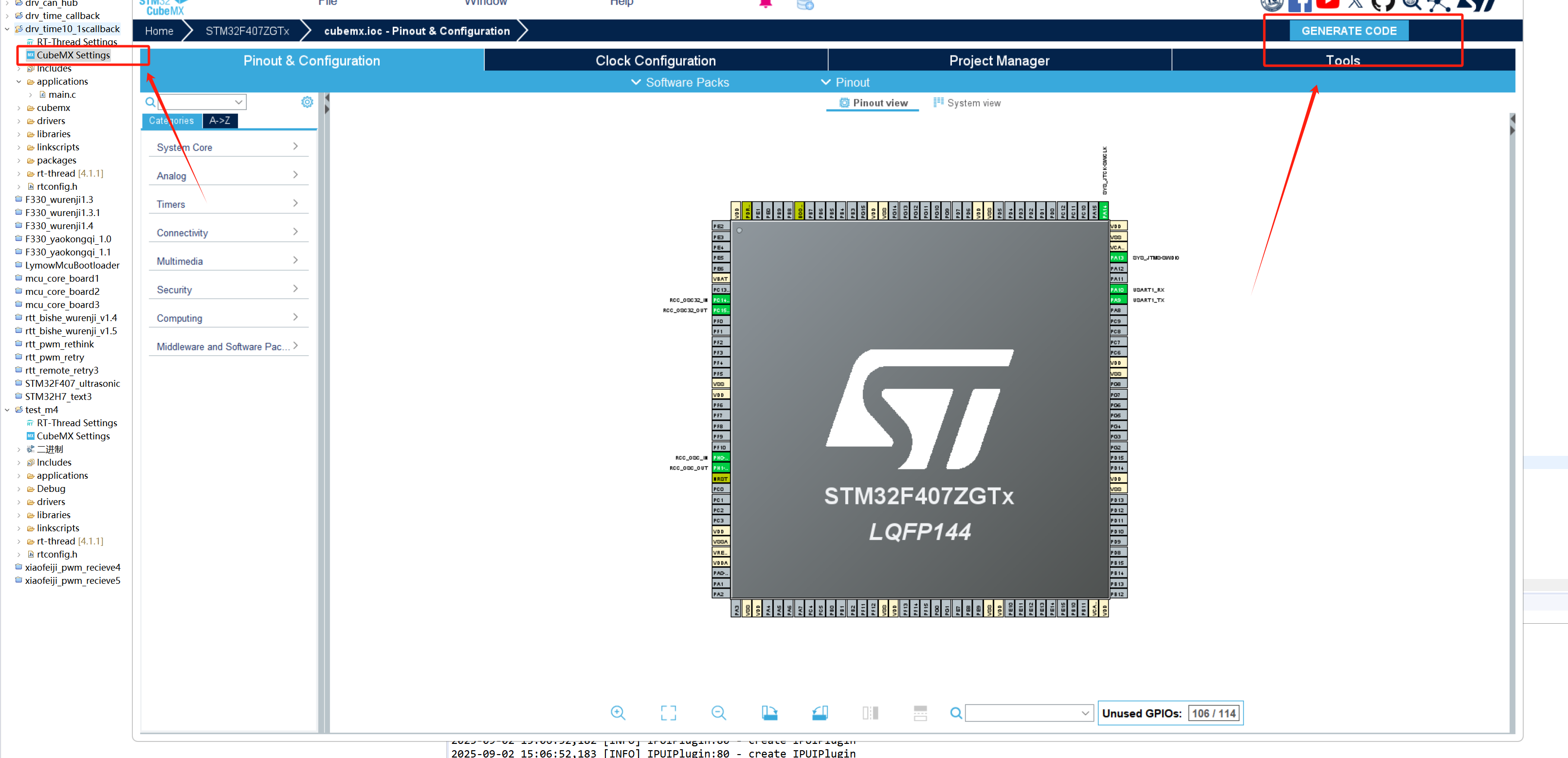Fit the chip view to the window
The width and height of the screenshot is (1568, 758).
(668, 713)
